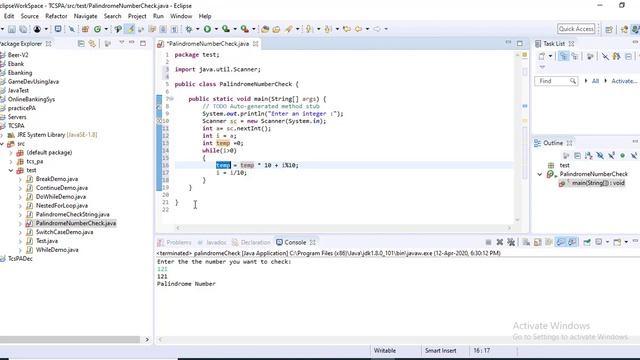Open the Window menu
The image size is (640, 360).
181,16
